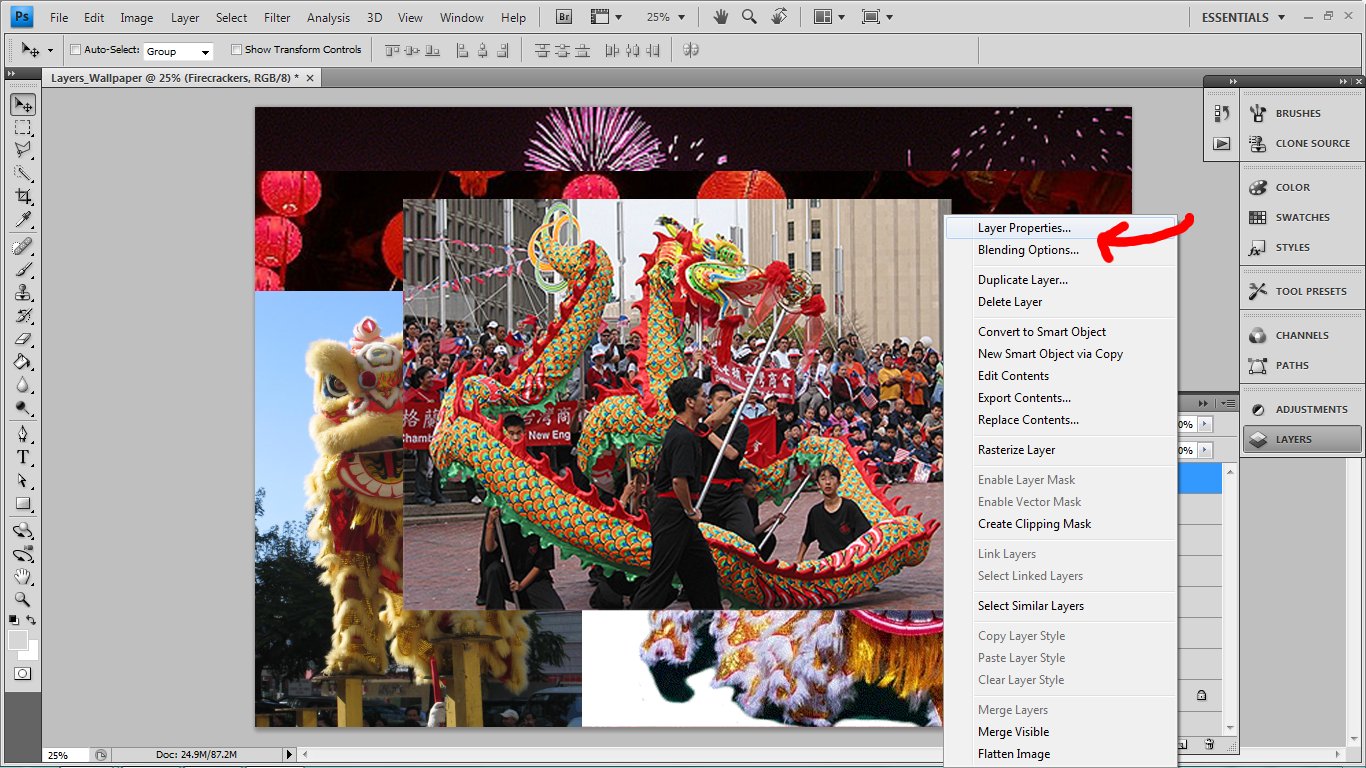Expand the toolbox with double-arrow

tap(12, 74)
